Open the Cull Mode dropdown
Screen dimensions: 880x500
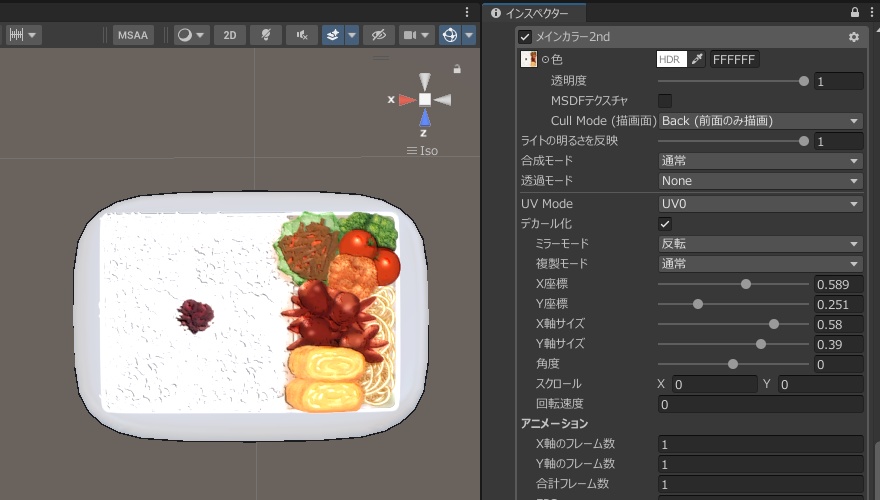point(760,121)
